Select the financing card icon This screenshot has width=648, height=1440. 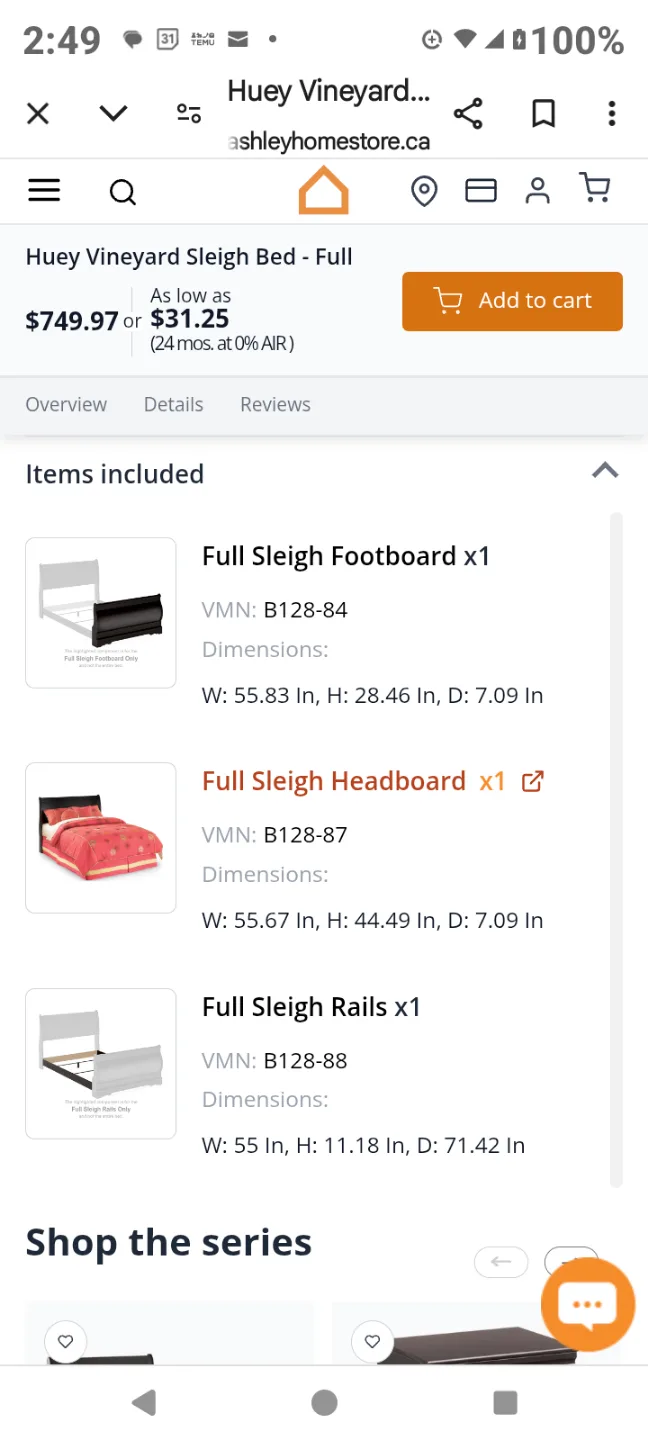[x=480, y=190]
